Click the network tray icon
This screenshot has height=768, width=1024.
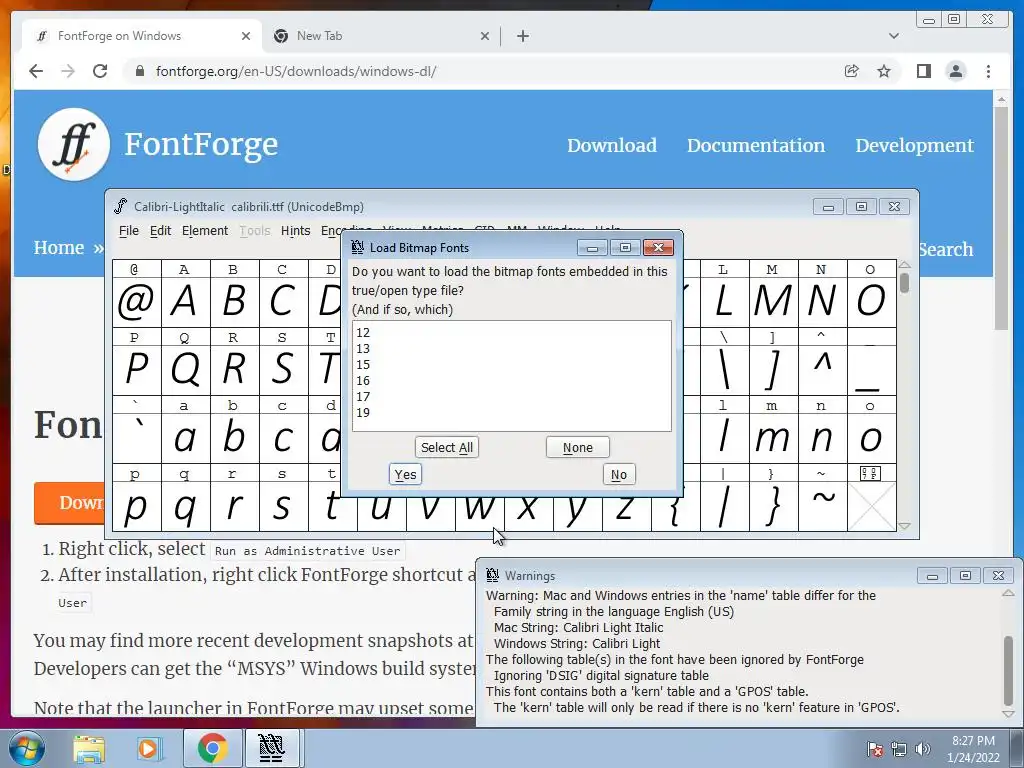899,749
